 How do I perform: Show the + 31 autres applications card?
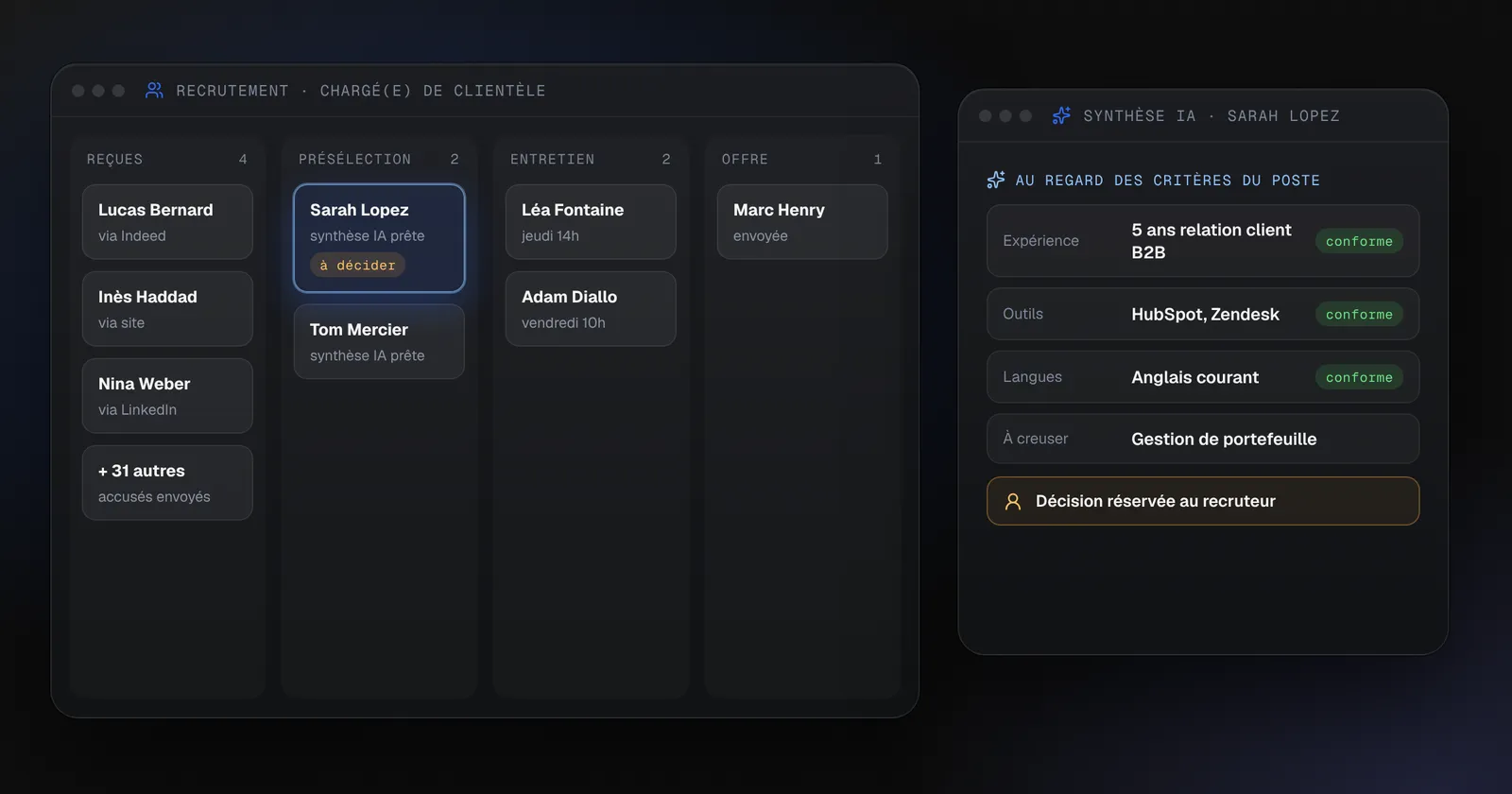coord(167,483)
